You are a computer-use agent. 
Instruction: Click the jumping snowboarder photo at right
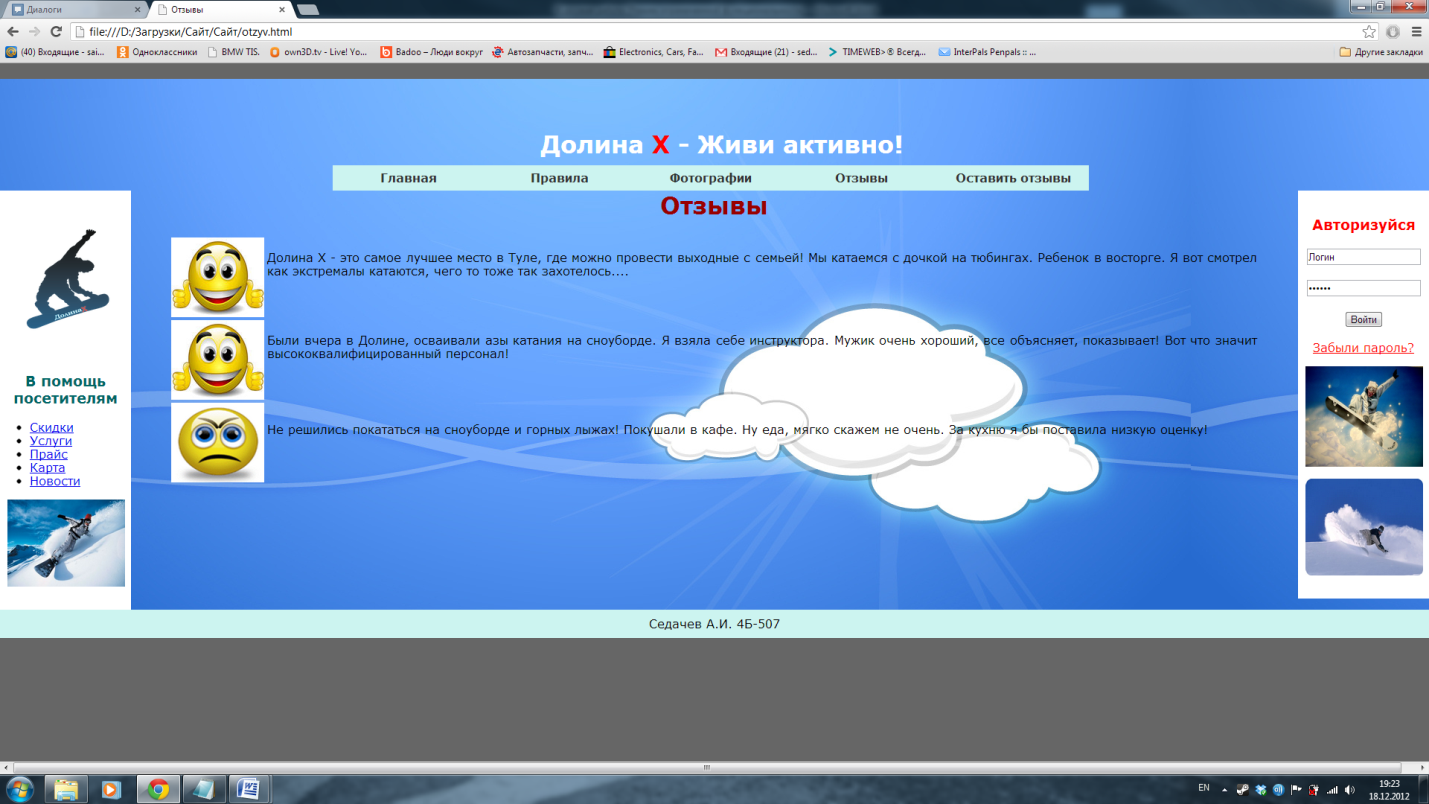click(x=1364, y=416)
